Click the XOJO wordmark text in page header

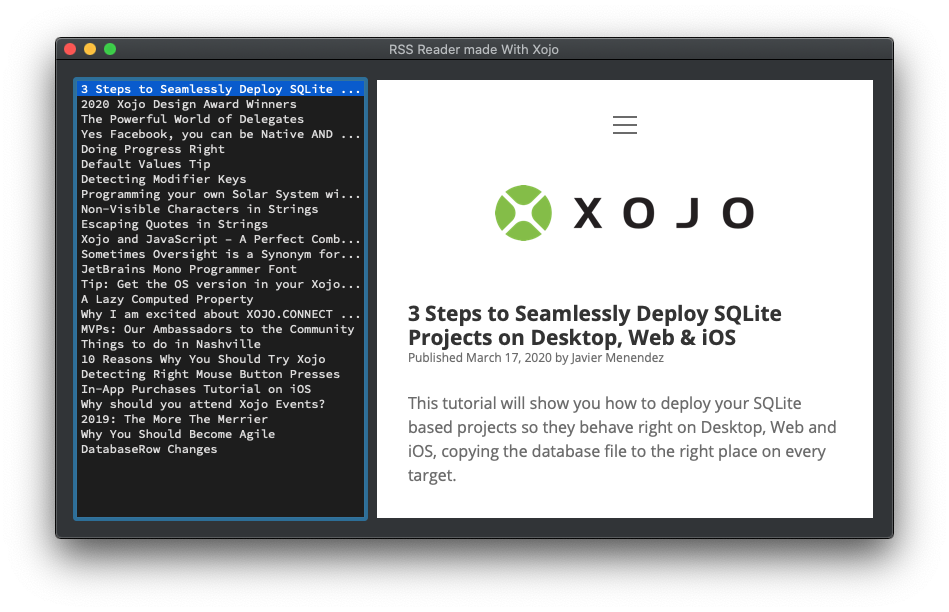point(664,213)
